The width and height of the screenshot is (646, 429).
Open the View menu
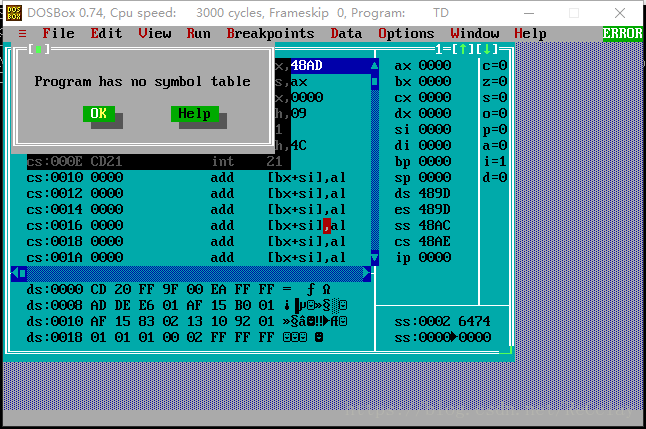click(154, 33)
